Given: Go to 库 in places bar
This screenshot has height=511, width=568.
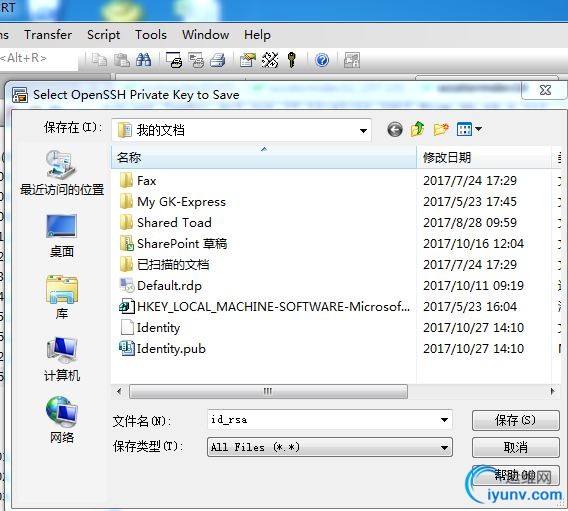Looking at the screenshot, I should click(62, 297).
